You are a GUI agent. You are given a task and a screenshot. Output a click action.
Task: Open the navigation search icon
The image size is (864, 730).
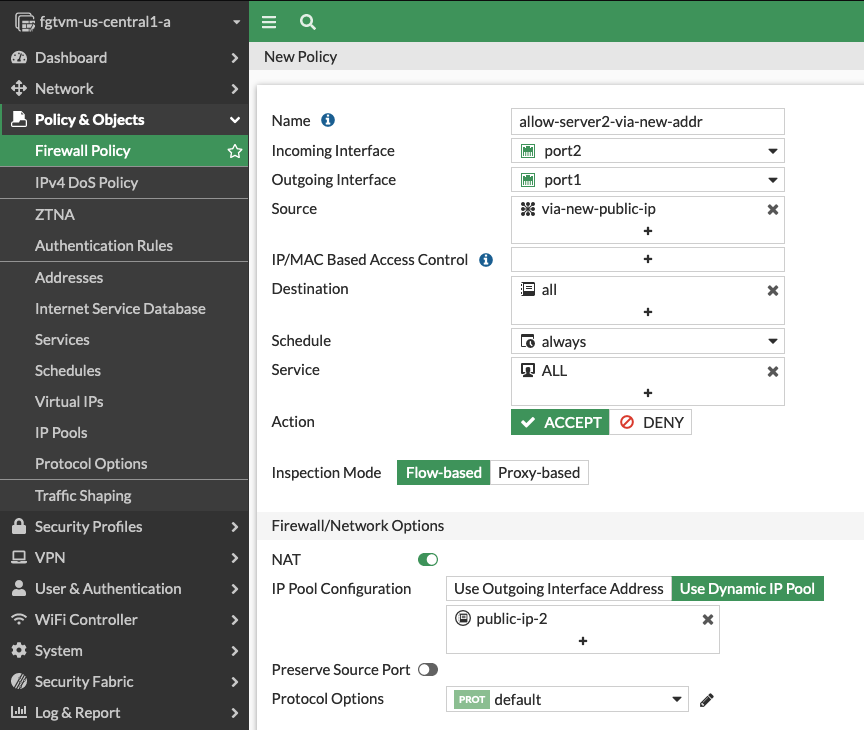pos(306,21)
